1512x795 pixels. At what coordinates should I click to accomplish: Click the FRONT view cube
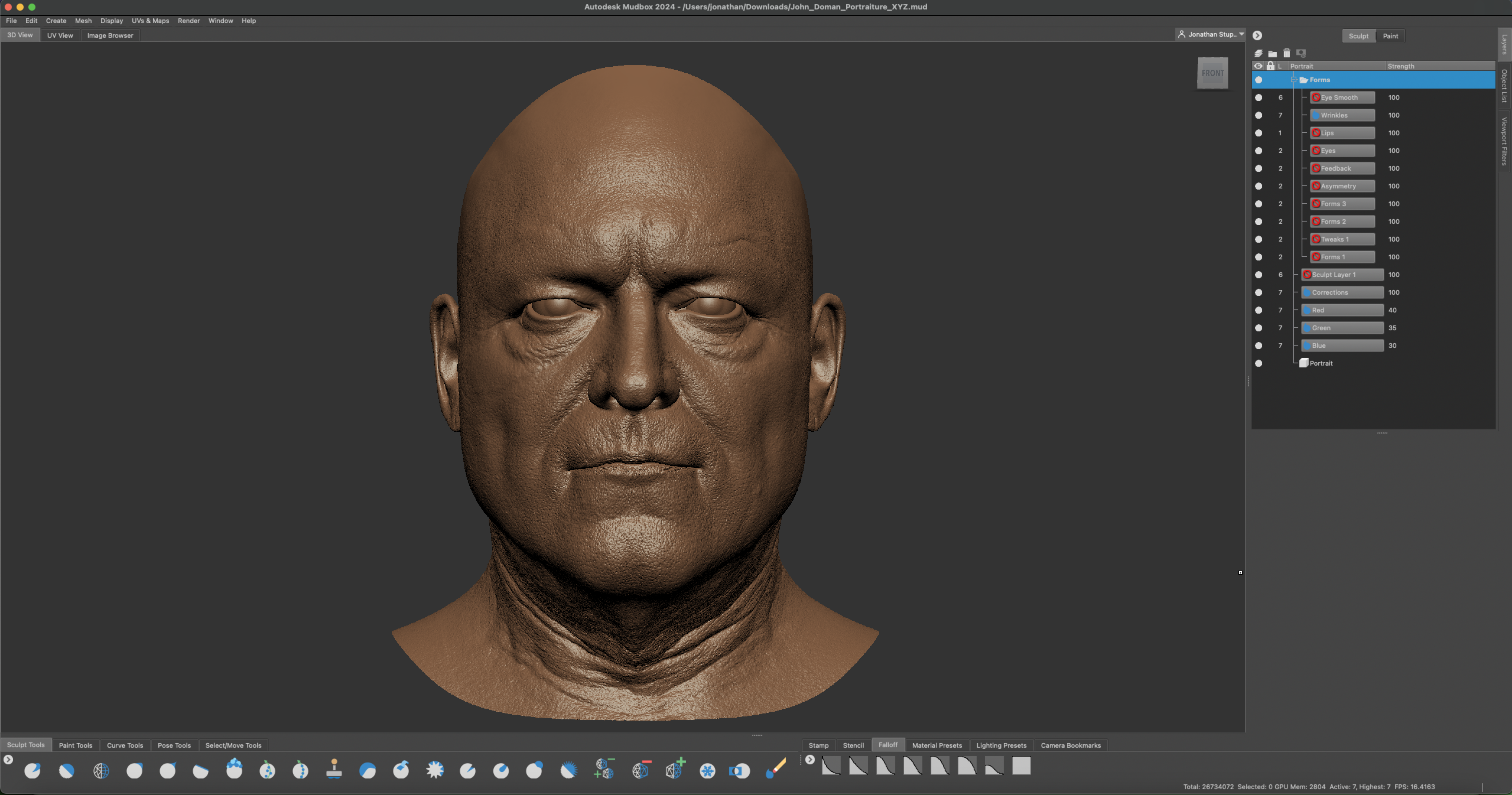pyautogui.click(x=1213, y=73)
